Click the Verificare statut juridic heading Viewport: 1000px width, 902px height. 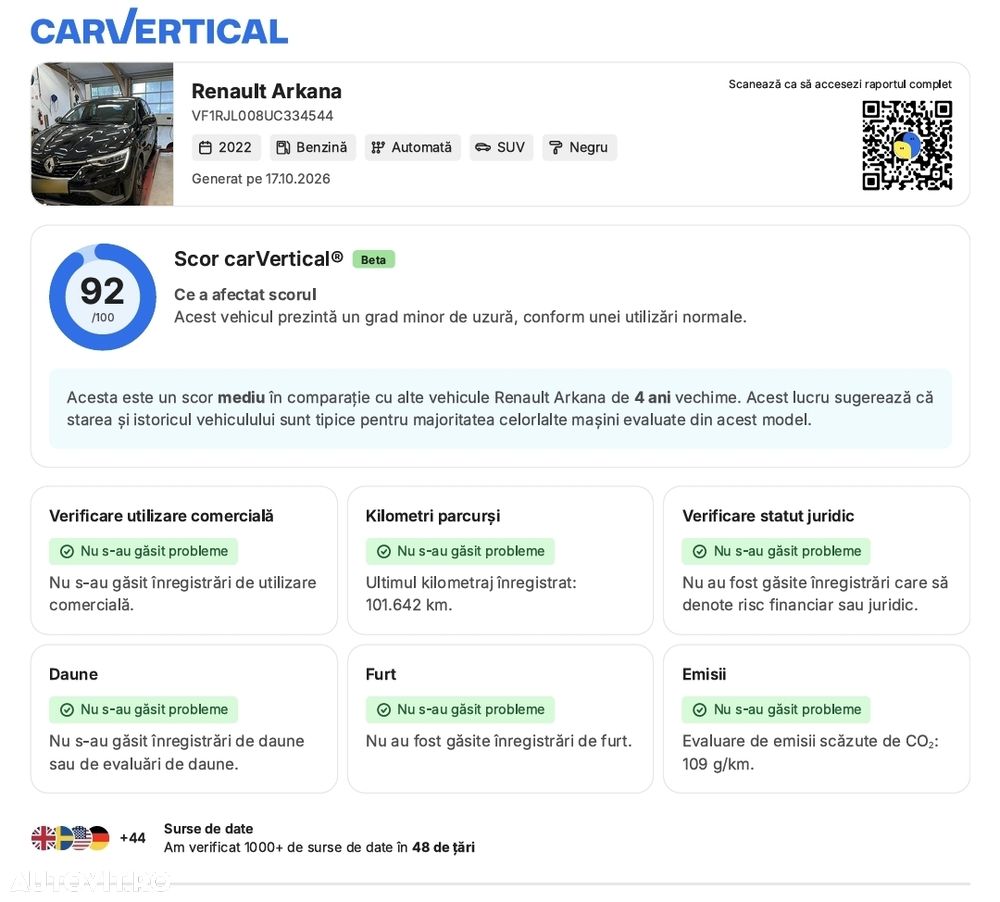coord(768,516)
